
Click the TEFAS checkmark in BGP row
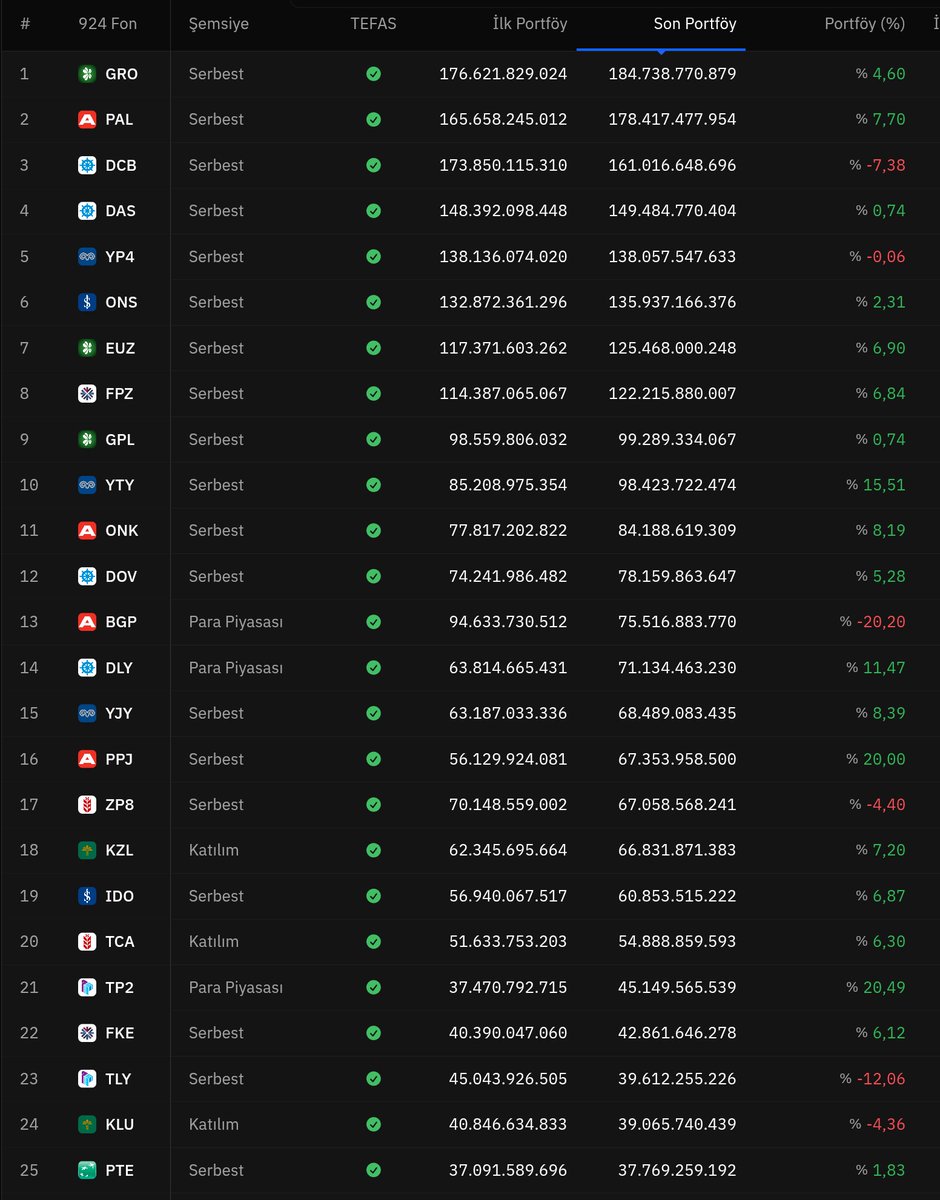coord(373,621)
